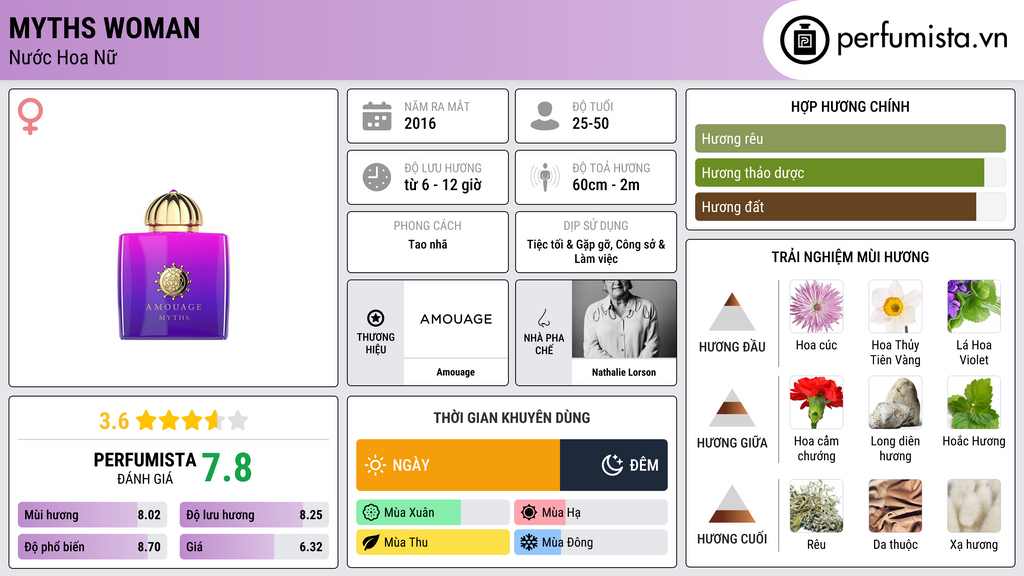Select the Lá Hoa Violet note image
Viewport: 1024px width, 576px height.
click(974, 306)
